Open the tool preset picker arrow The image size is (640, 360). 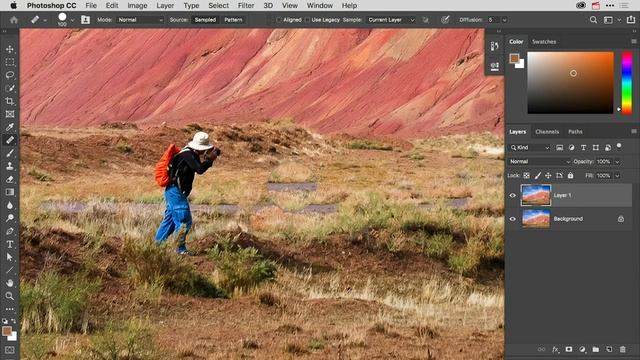pyautogui.click(x=45, y=20)
